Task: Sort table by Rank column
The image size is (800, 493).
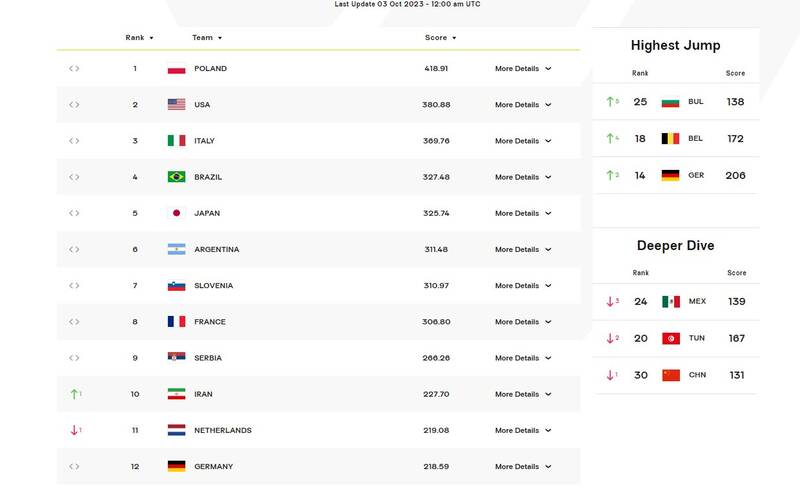Action: (139, 38)
